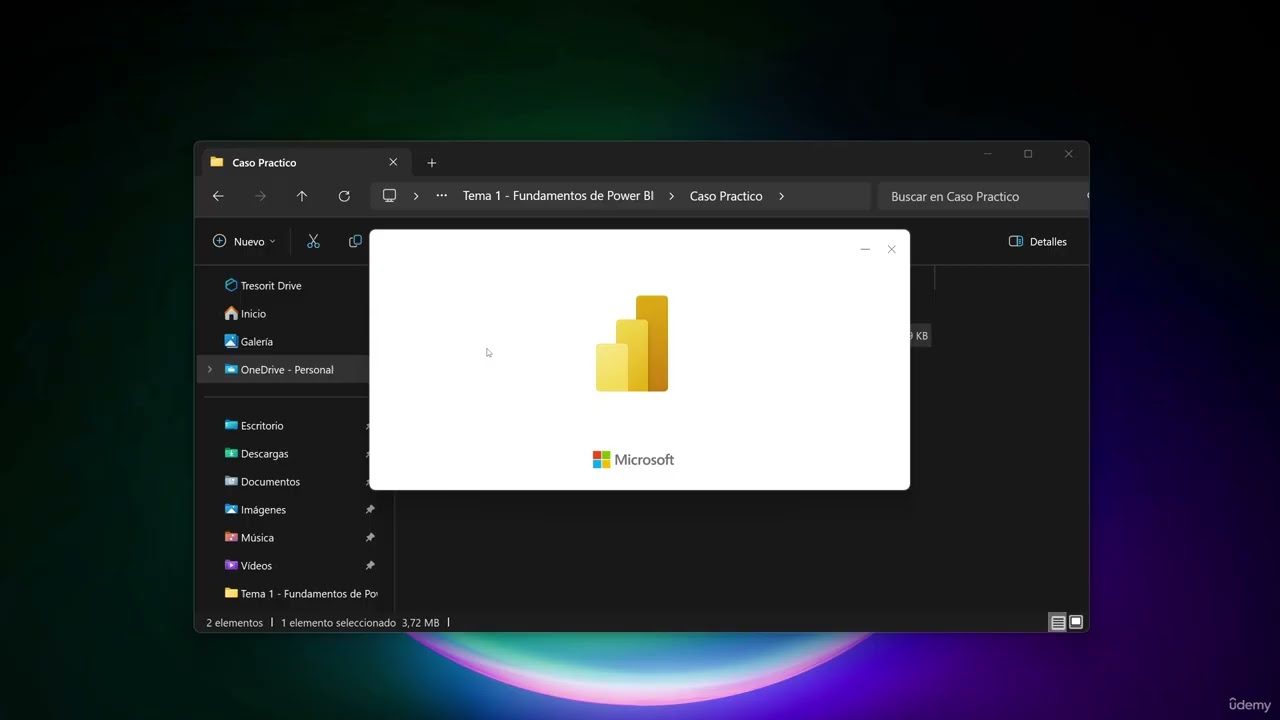Open the breadcrumb ellipsis for hidden folders
Screen dimensions: 1280x720
pyautogui.click(x=441, y=196)
